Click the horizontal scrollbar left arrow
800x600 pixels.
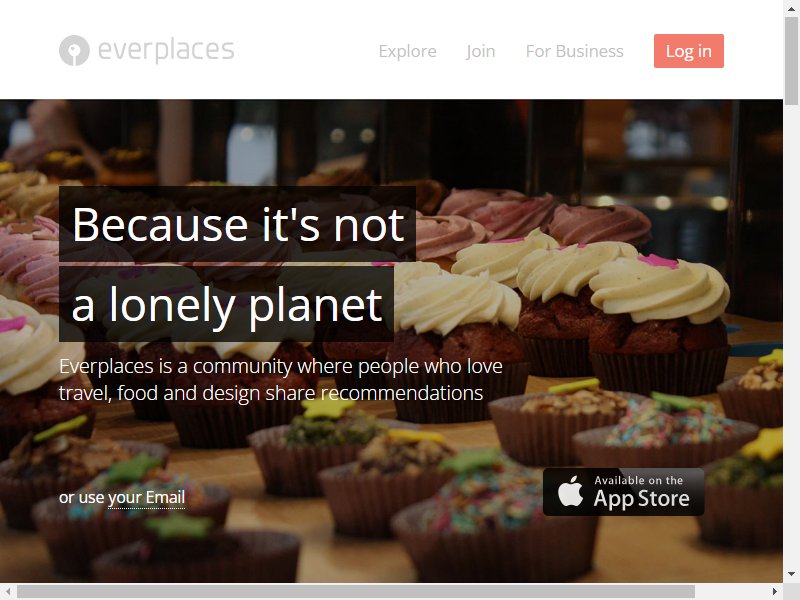click(8, 591)
